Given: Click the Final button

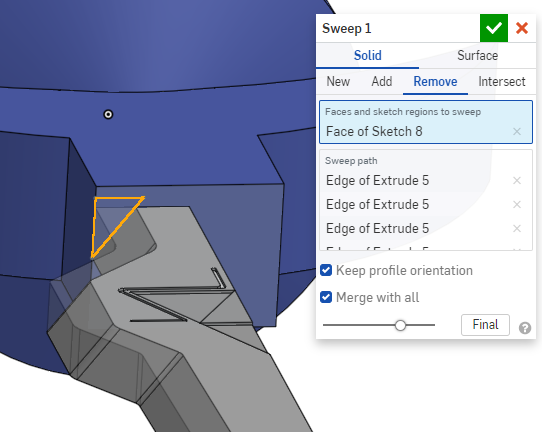Looking at the screenshot, I should tap(485, 325).
